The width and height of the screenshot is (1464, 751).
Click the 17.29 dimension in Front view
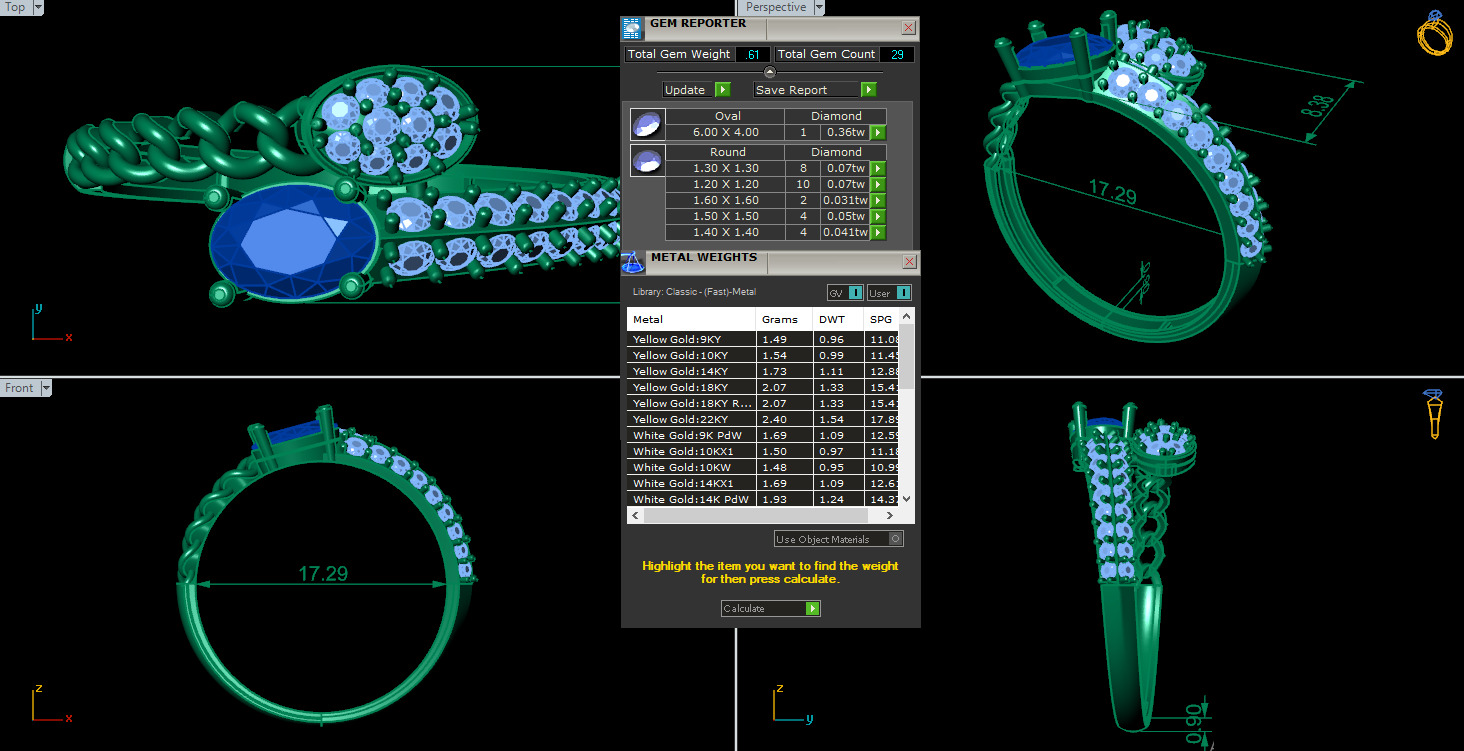[x=323, y=574]
